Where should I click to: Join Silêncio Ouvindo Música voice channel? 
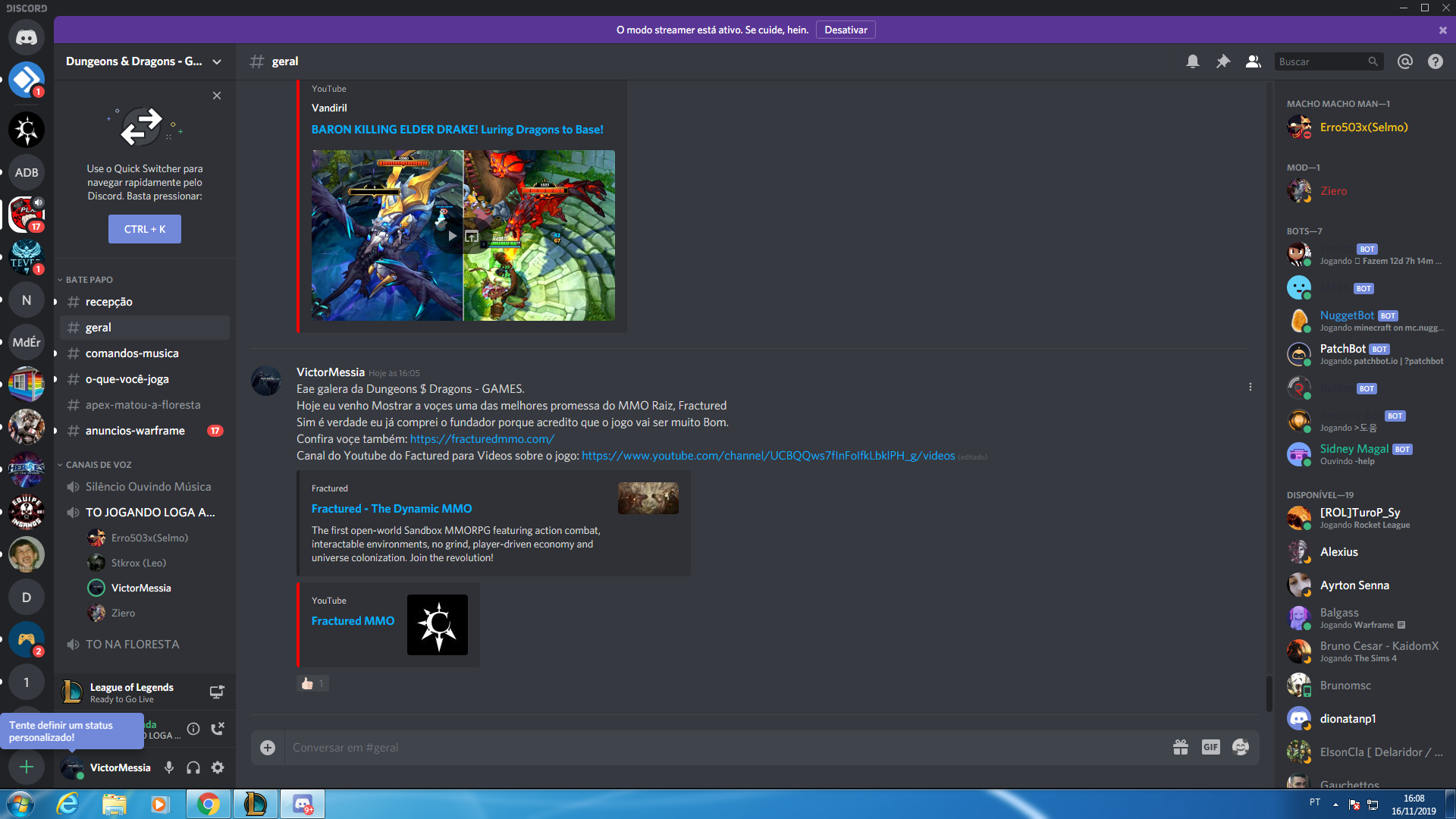coord(145,487)
